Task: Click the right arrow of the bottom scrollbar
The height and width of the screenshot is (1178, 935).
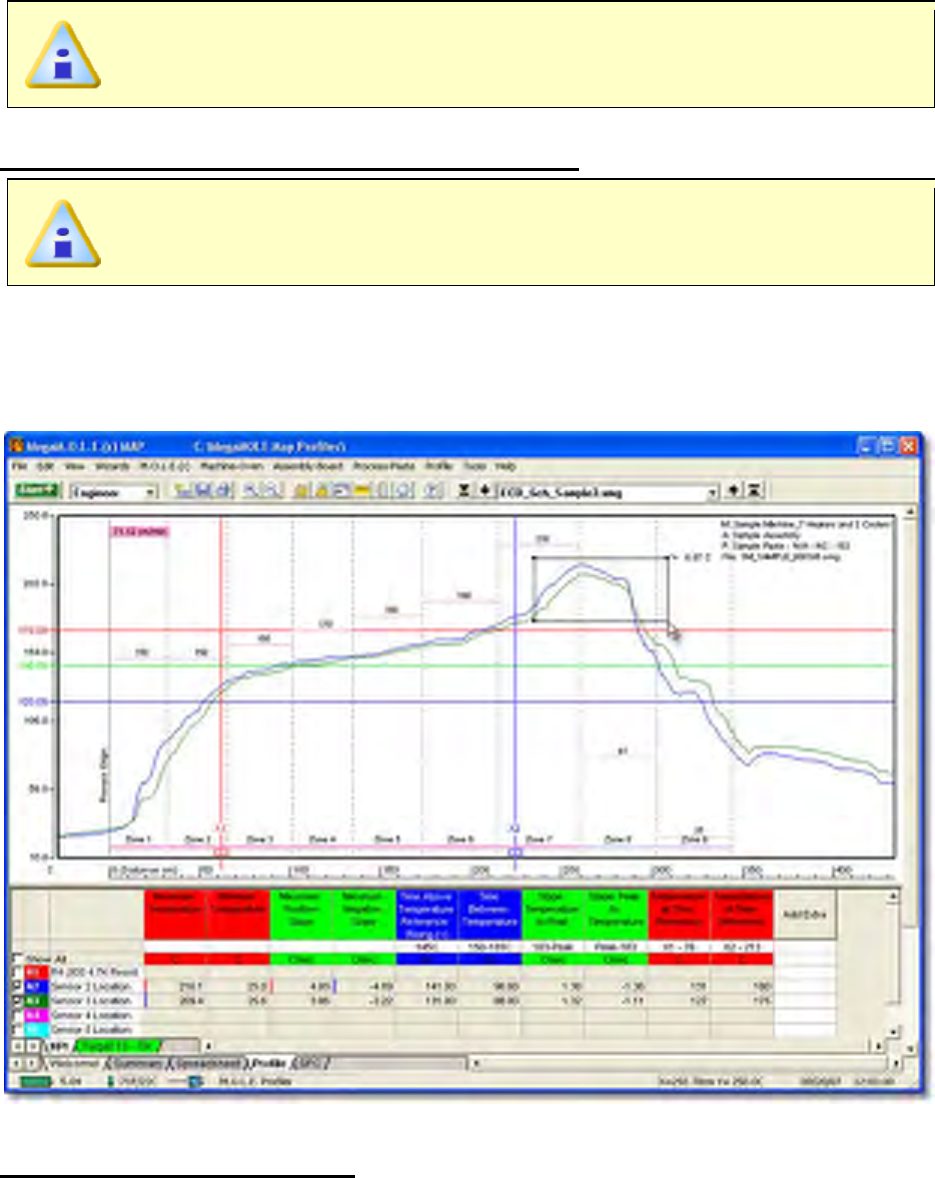Action: pos(894,1064)
